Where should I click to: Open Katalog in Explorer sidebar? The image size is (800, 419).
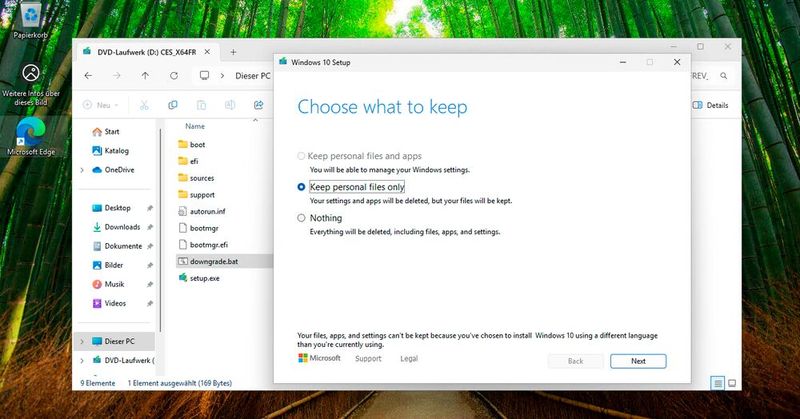coord(110,151)
